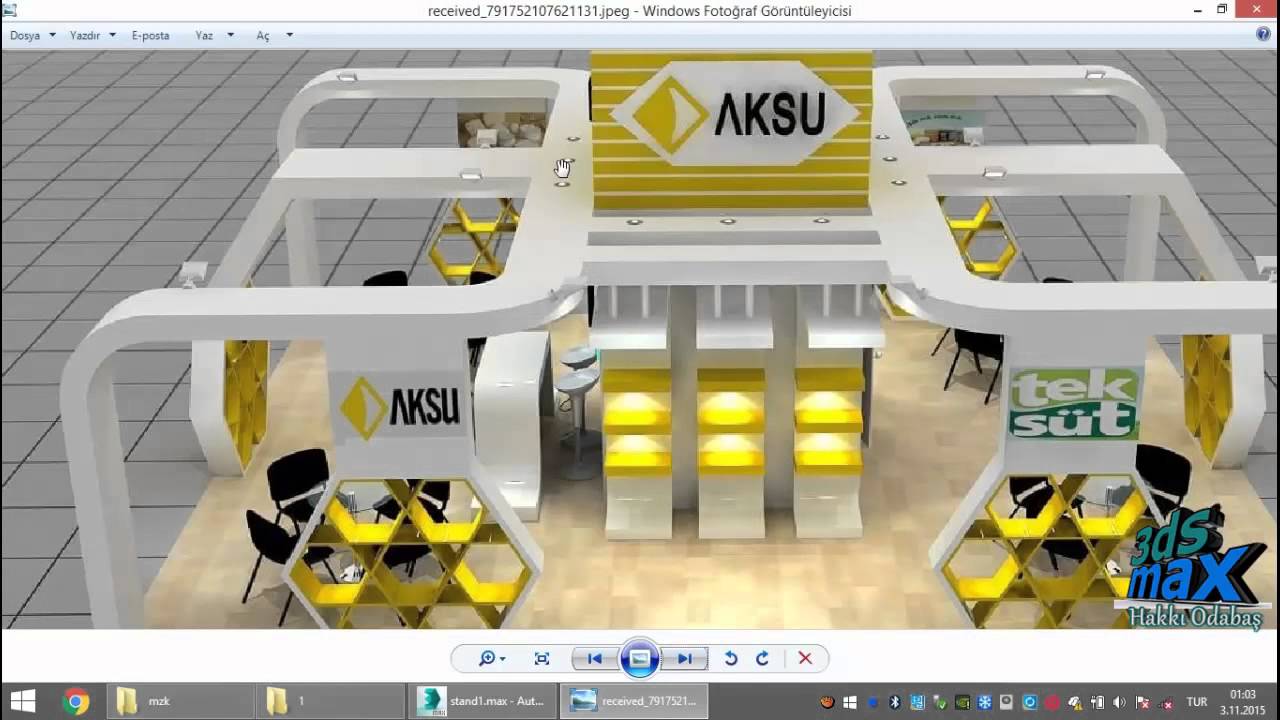This screenshot has width=1280, height=720.
Task: Click the snowflake tray icon
Action: 984,702
